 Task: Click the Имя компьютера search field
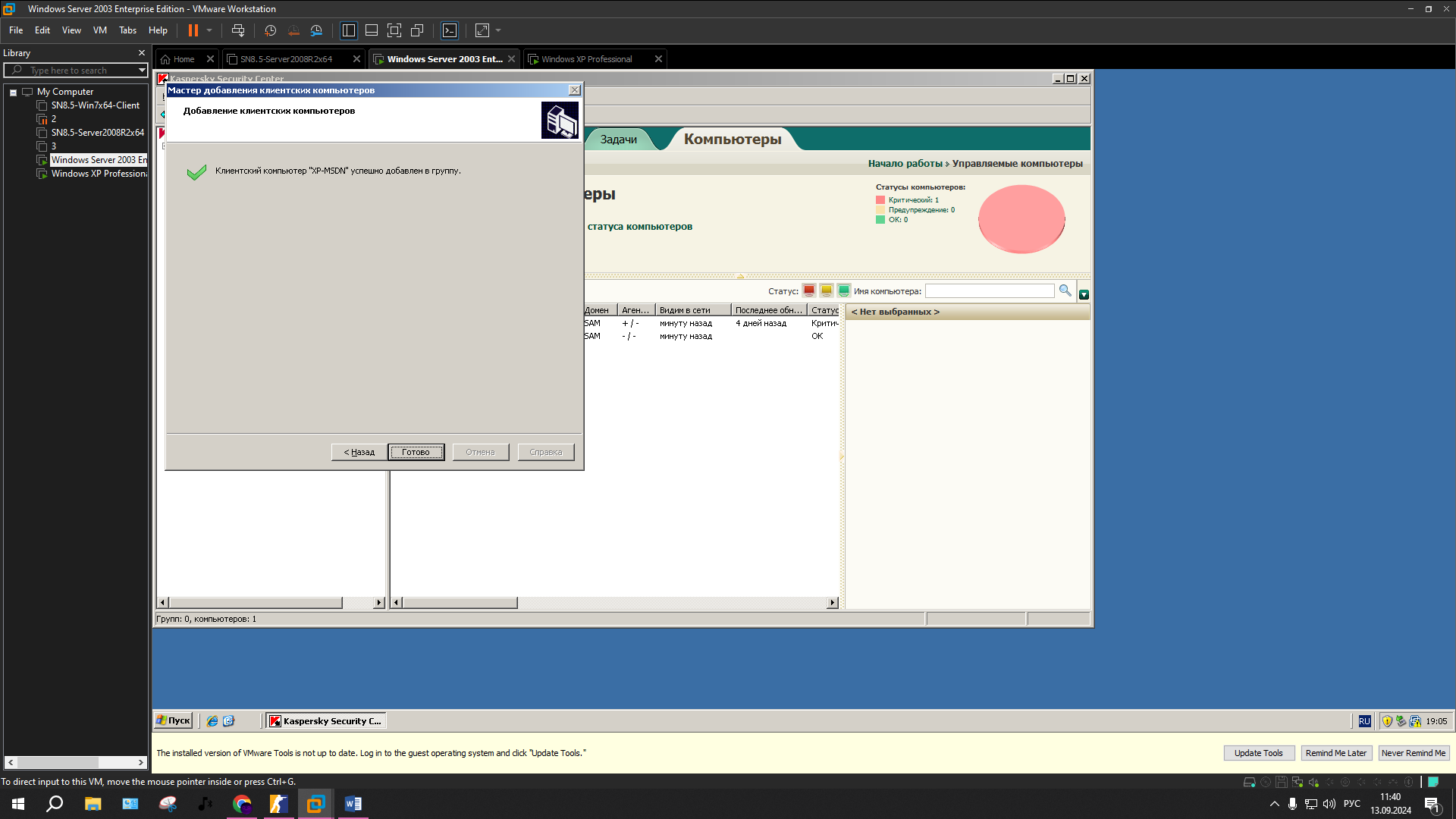coord(990,291)
